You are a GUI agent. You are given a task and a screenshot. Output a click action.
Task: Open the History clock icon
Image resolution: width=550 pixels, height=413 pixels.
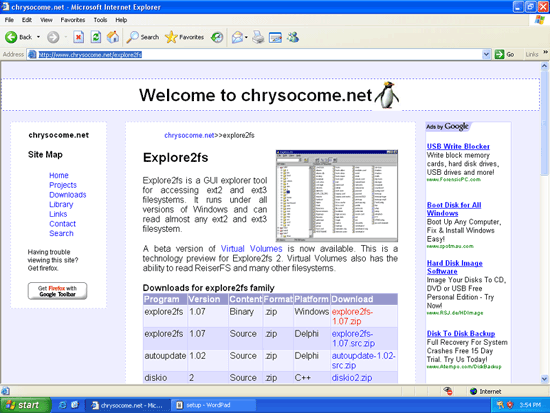point(217,37)
